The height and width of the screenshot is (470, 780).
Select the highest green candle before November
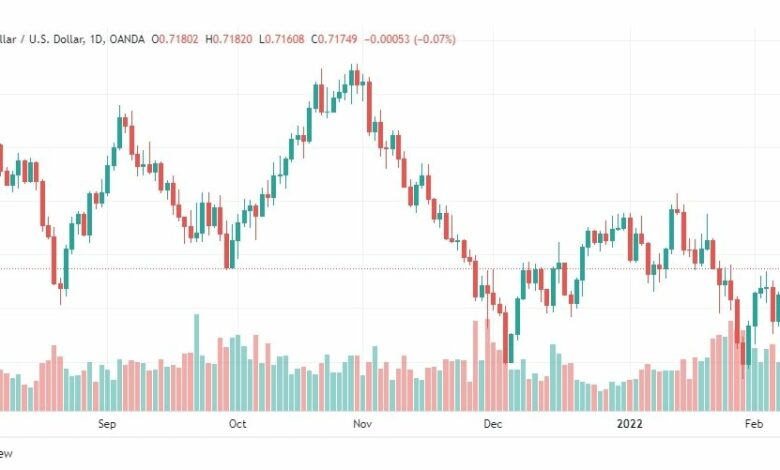pyautogui.click(x=352, y=78)
